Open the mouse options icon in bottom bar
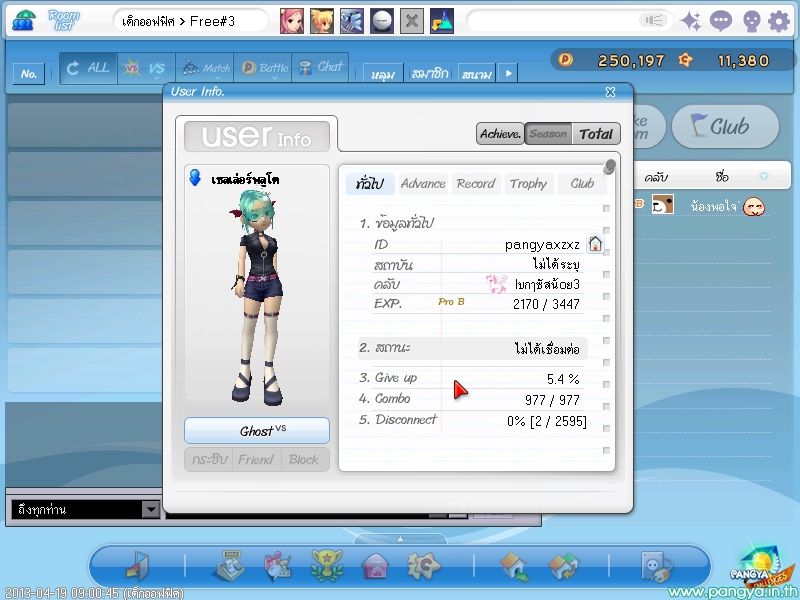The width and height of the screenshot is (800, 600). click(x=657, y=566)
